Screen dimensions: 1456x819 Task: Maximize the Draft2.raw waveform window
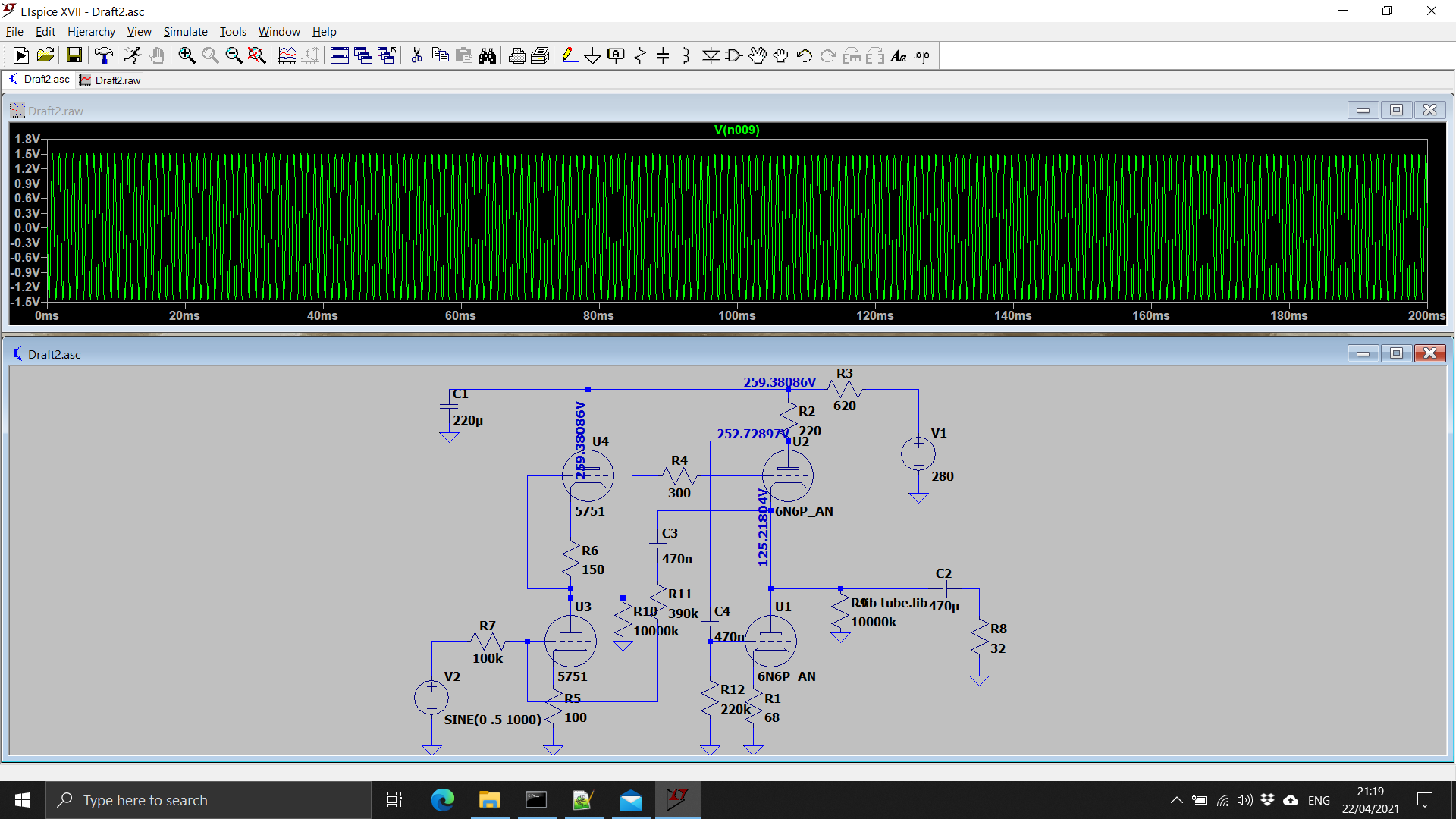1396,110
